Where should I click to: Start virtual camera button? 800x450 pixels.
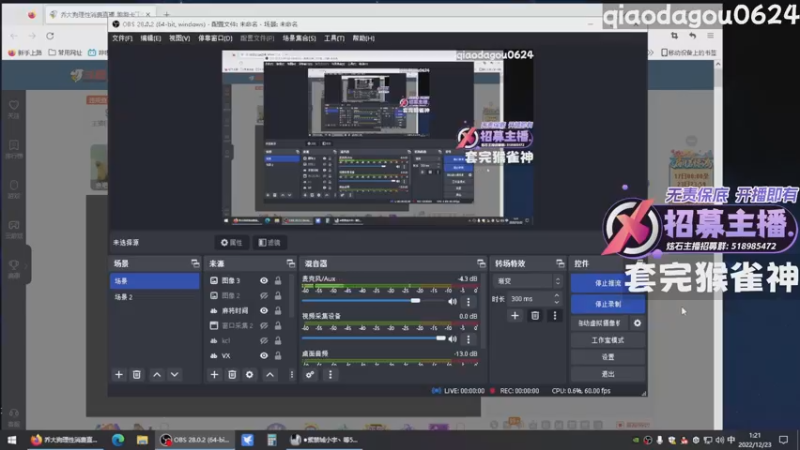click(599, 323)
